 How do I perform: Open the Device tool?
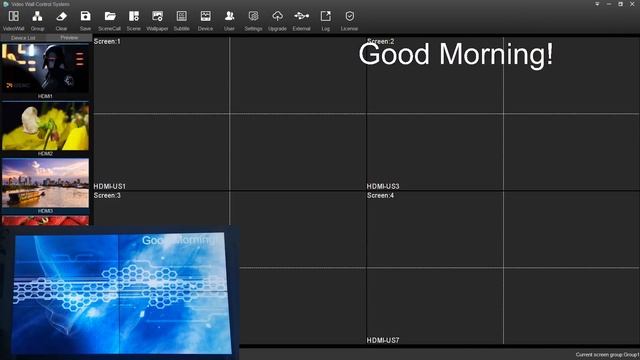click(205, 20)
